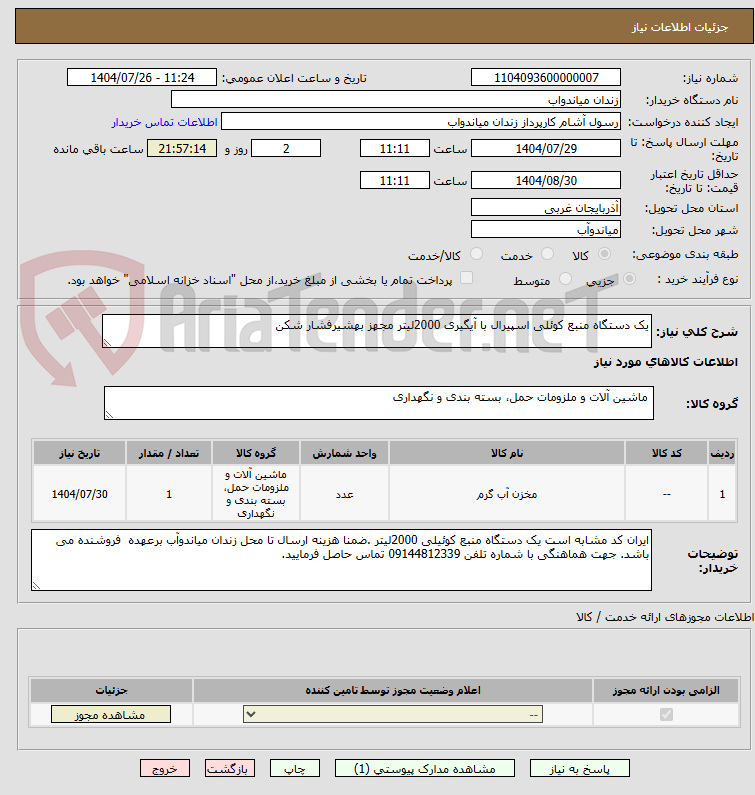Click the شماره نیاز field 1104093600000007

pos(546,78)
